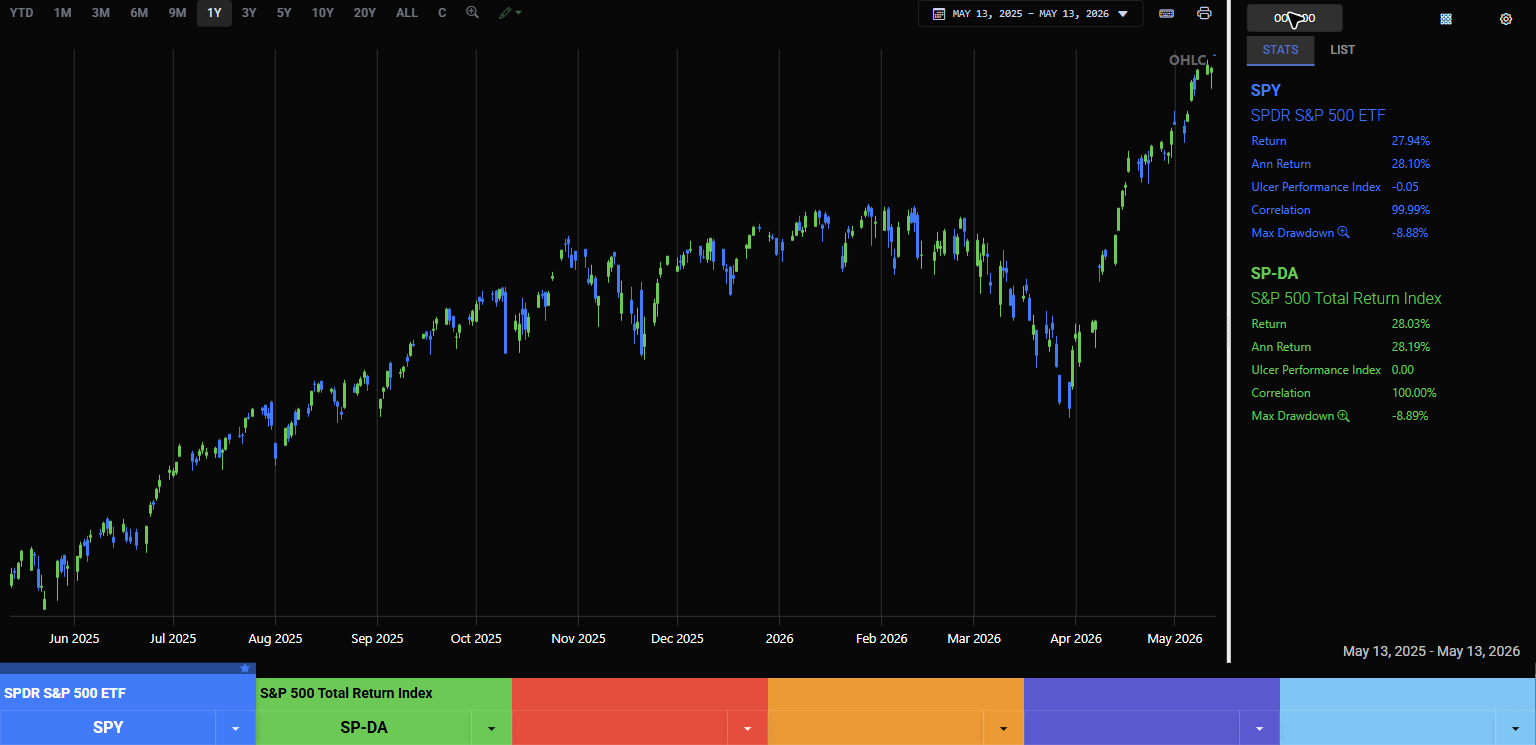Select the 3M time range

point(100,13)
